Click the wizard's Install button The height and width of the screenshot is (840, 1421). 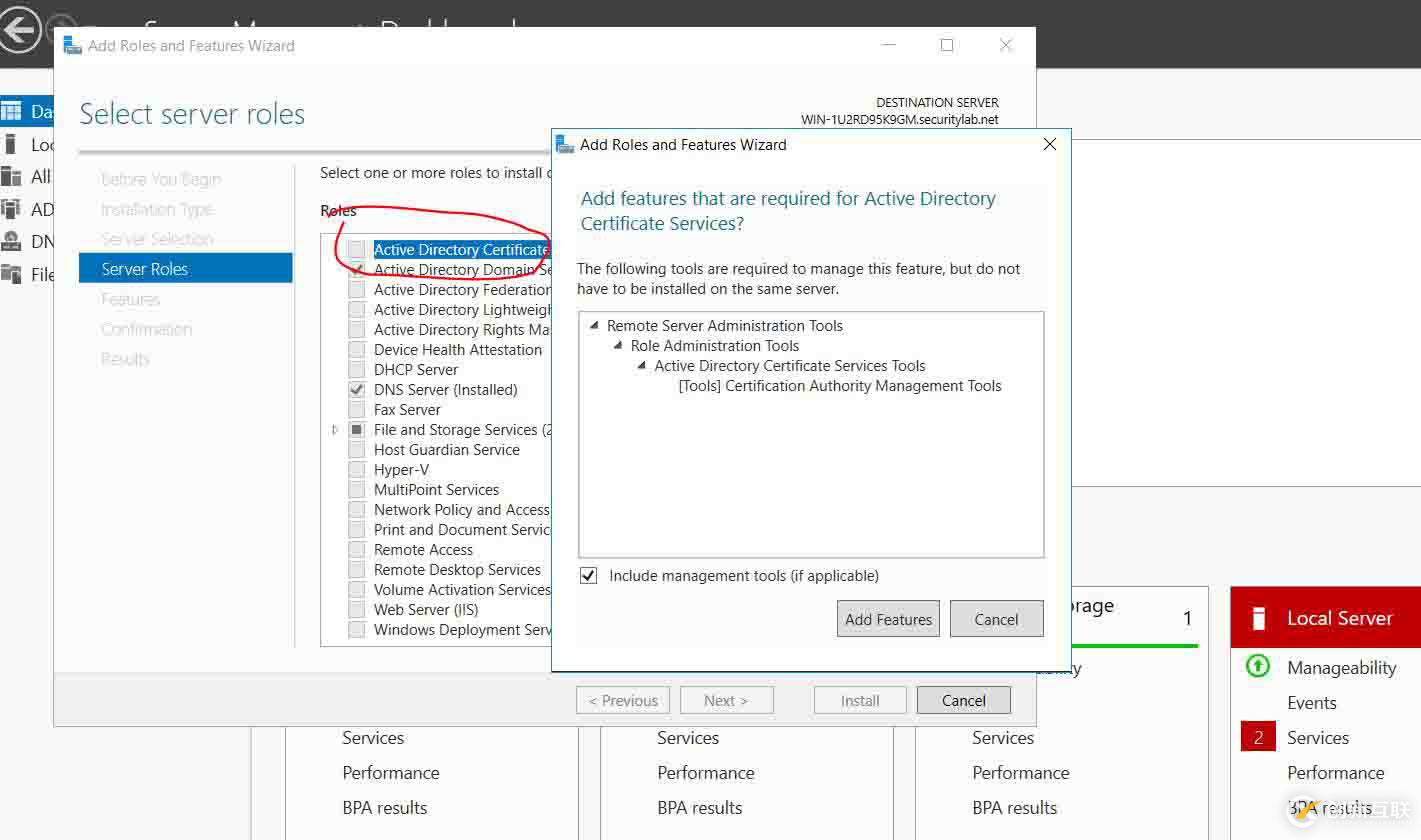pos(860,701)
